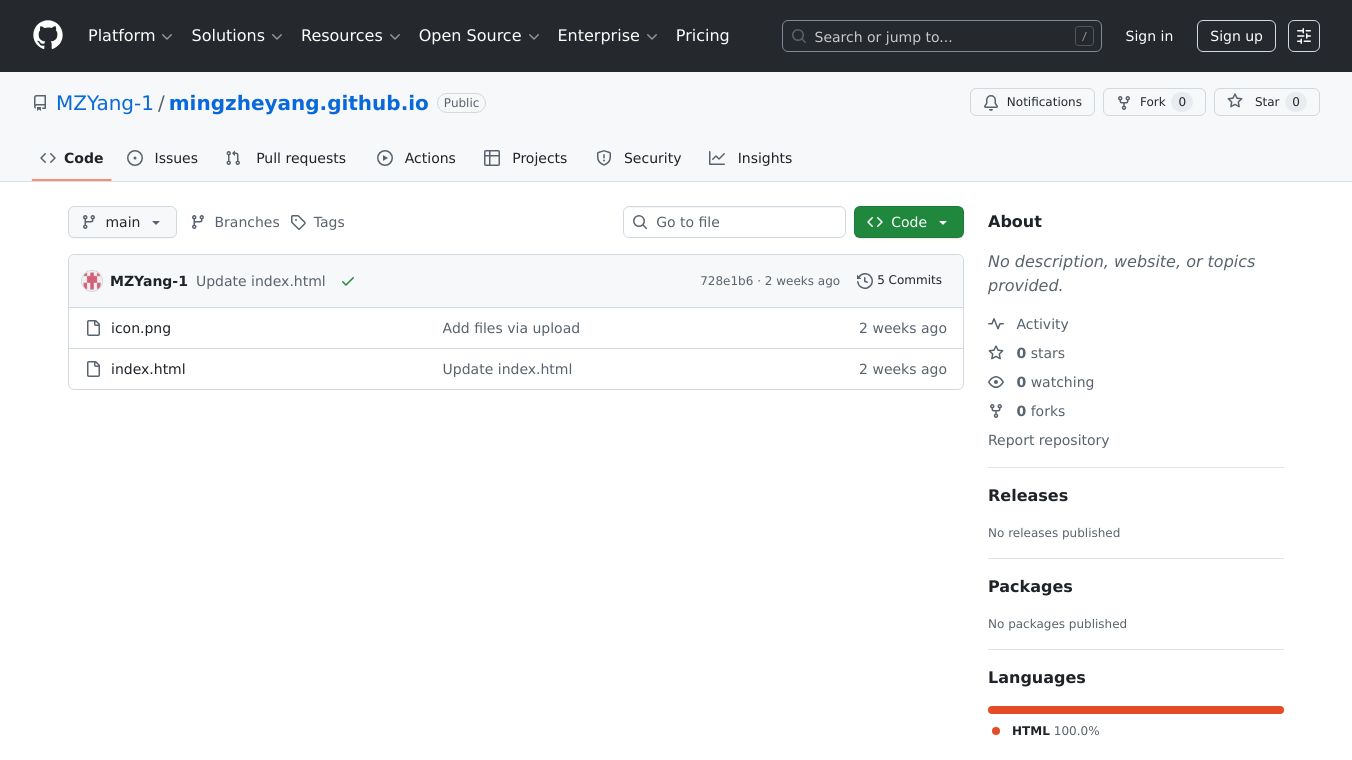Fork the repository
Screen dimensions: 1352x760
click(1153, 102)
